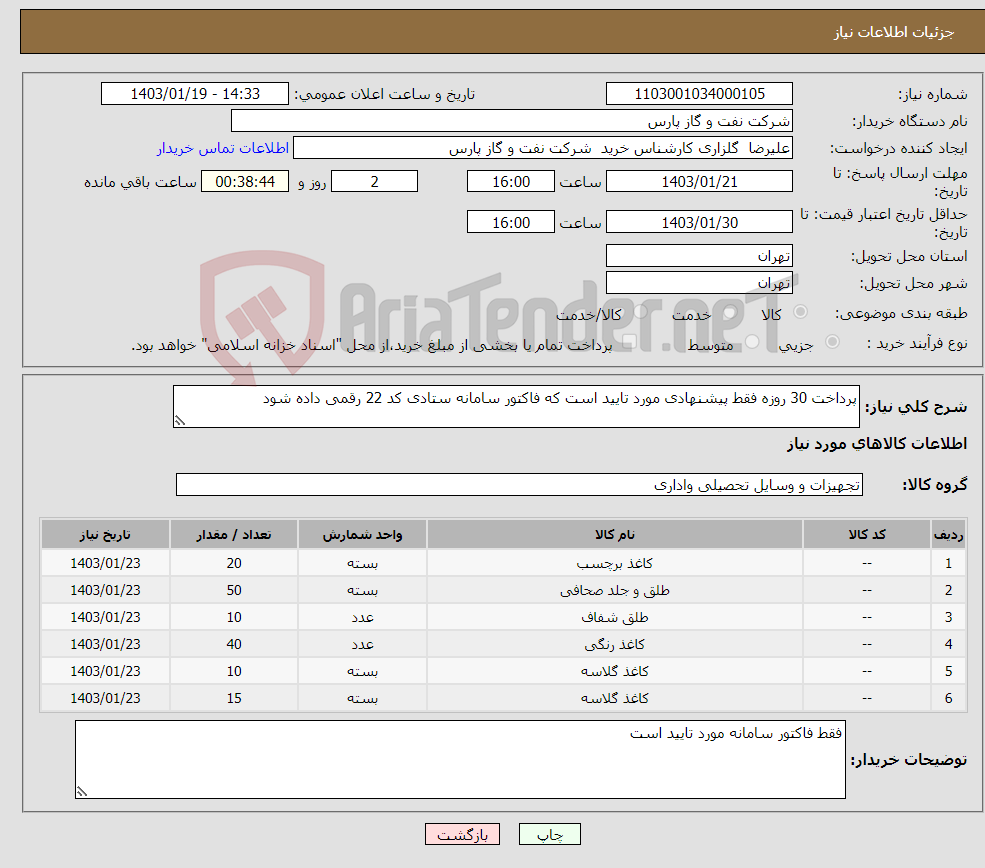Click response deadline date 1403/01/21

(699, 182)
